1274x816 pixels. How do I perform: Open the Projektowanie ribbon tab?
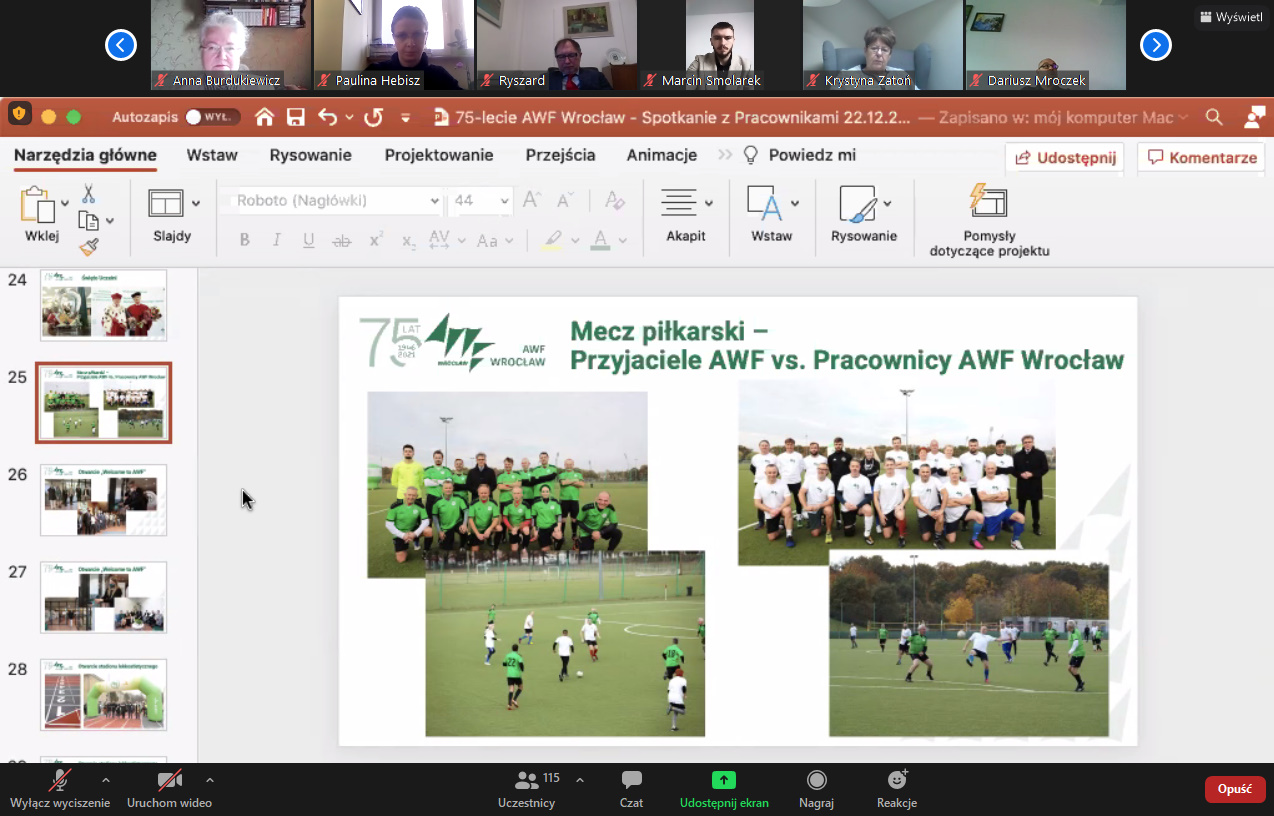[x=439, y=155]
